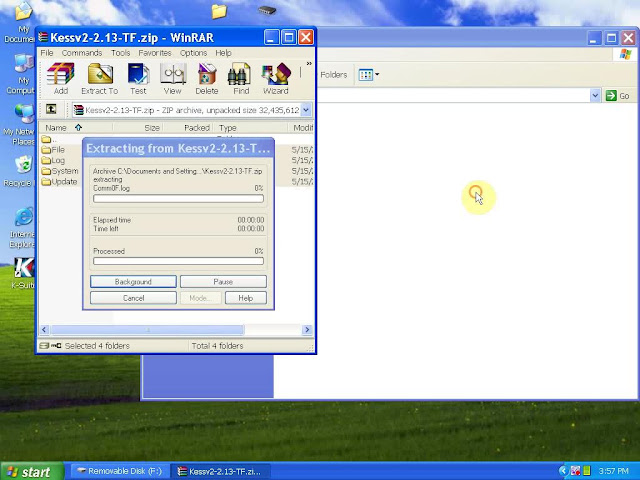This screenshot has height=480, width=640.
Task: Select the parent '..' folder entry
Action: [49, 140]
